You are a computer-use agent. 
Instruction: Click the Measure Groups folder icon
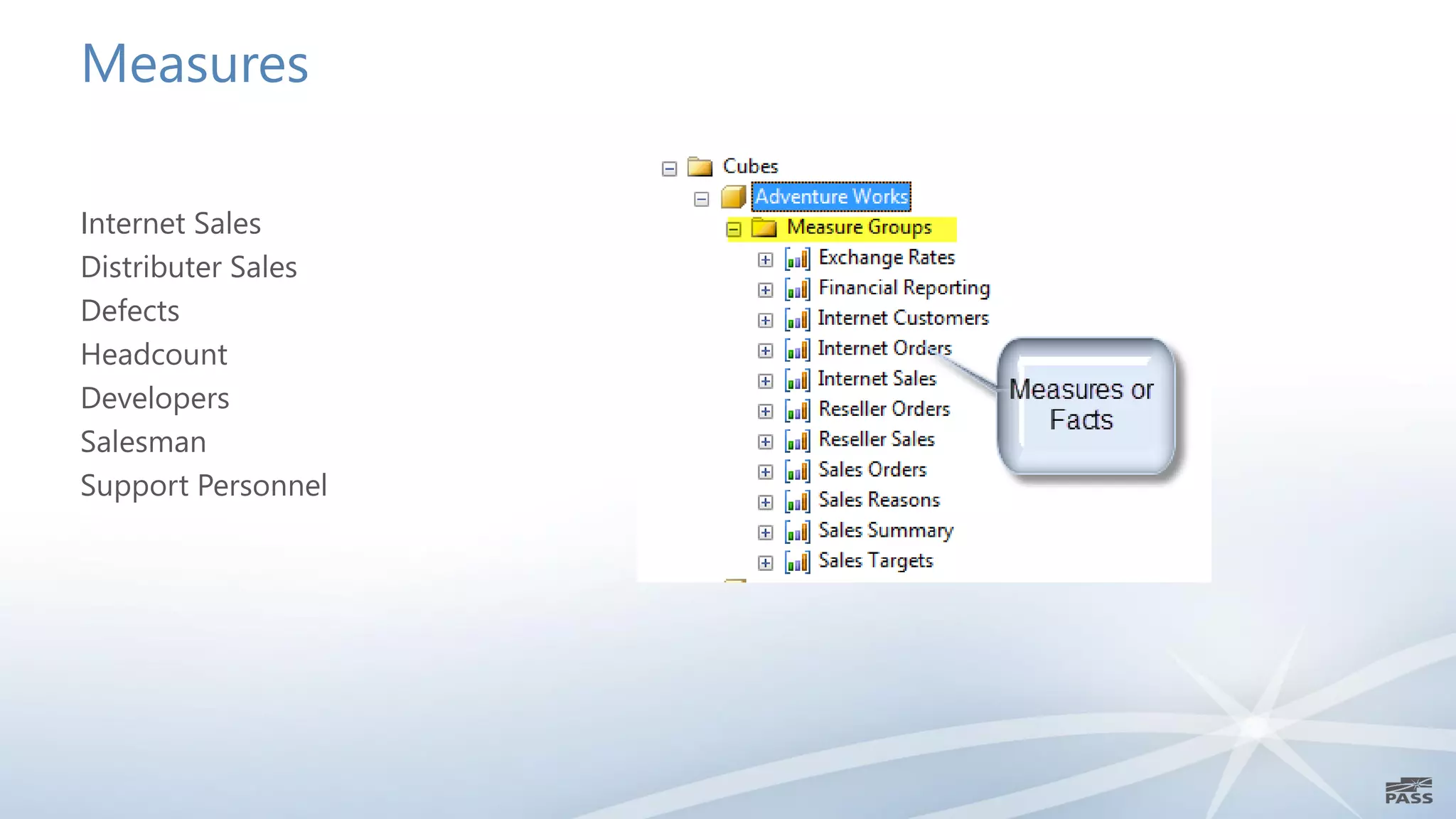764,227
